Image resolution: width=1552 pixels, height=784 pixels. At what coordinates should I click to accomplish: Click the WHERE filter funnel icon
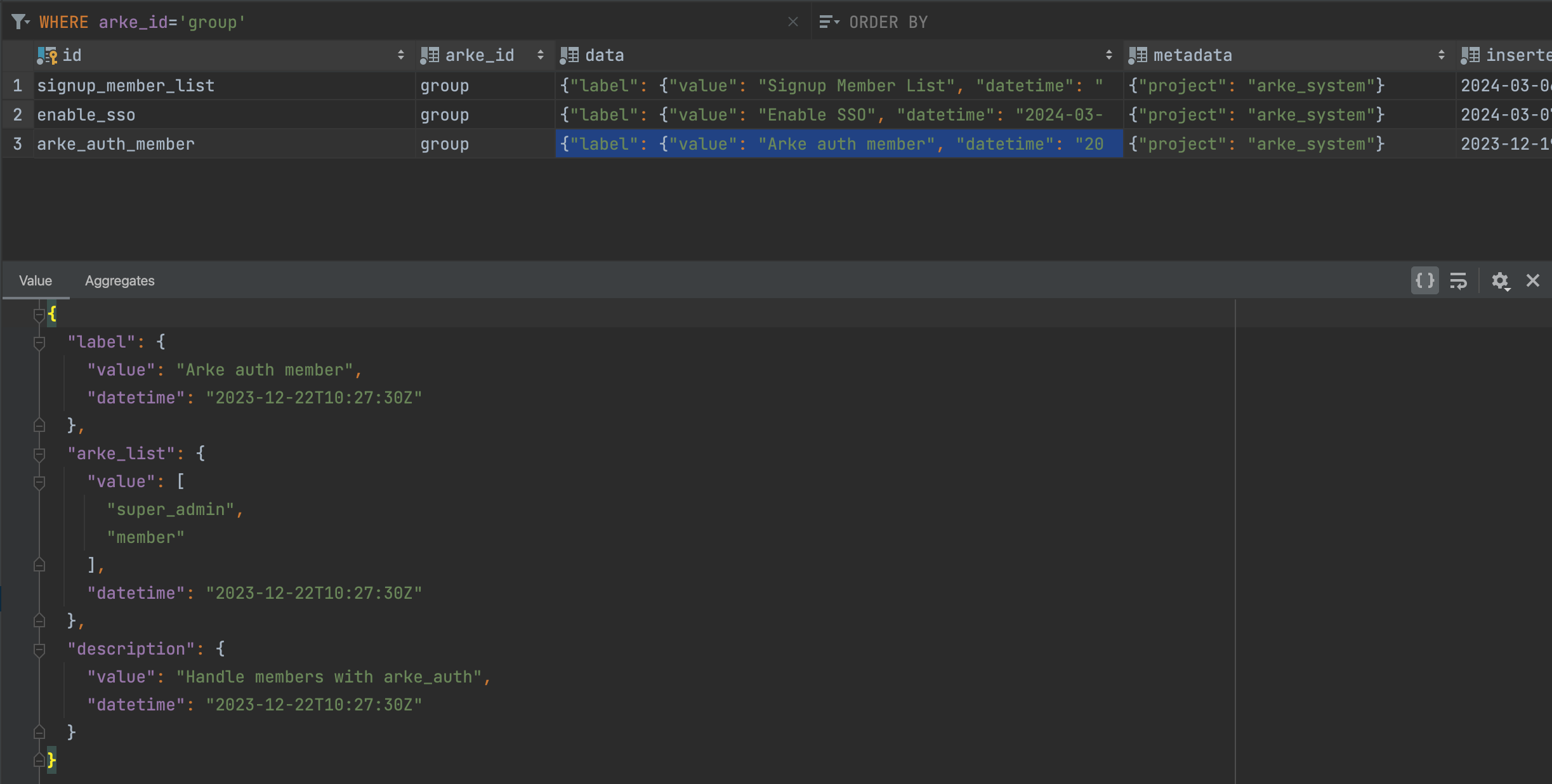point(19,22)
